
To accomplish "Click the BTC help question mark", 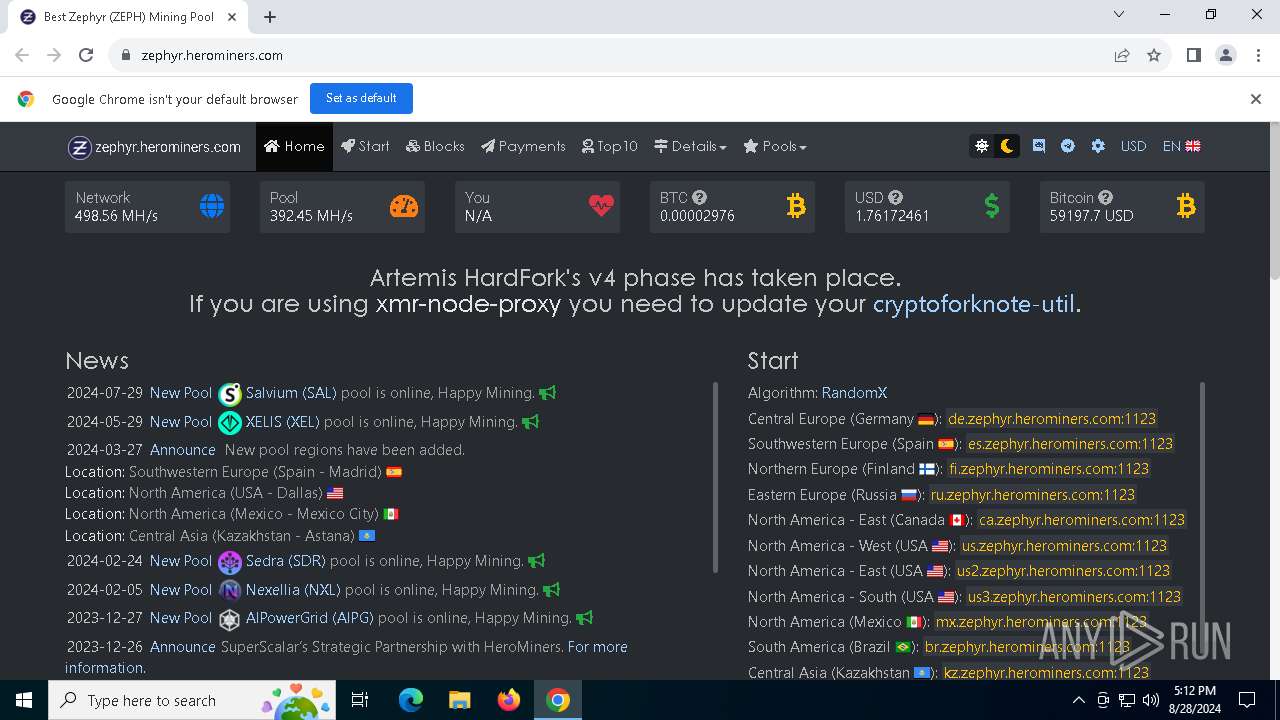I will (699, 198).
